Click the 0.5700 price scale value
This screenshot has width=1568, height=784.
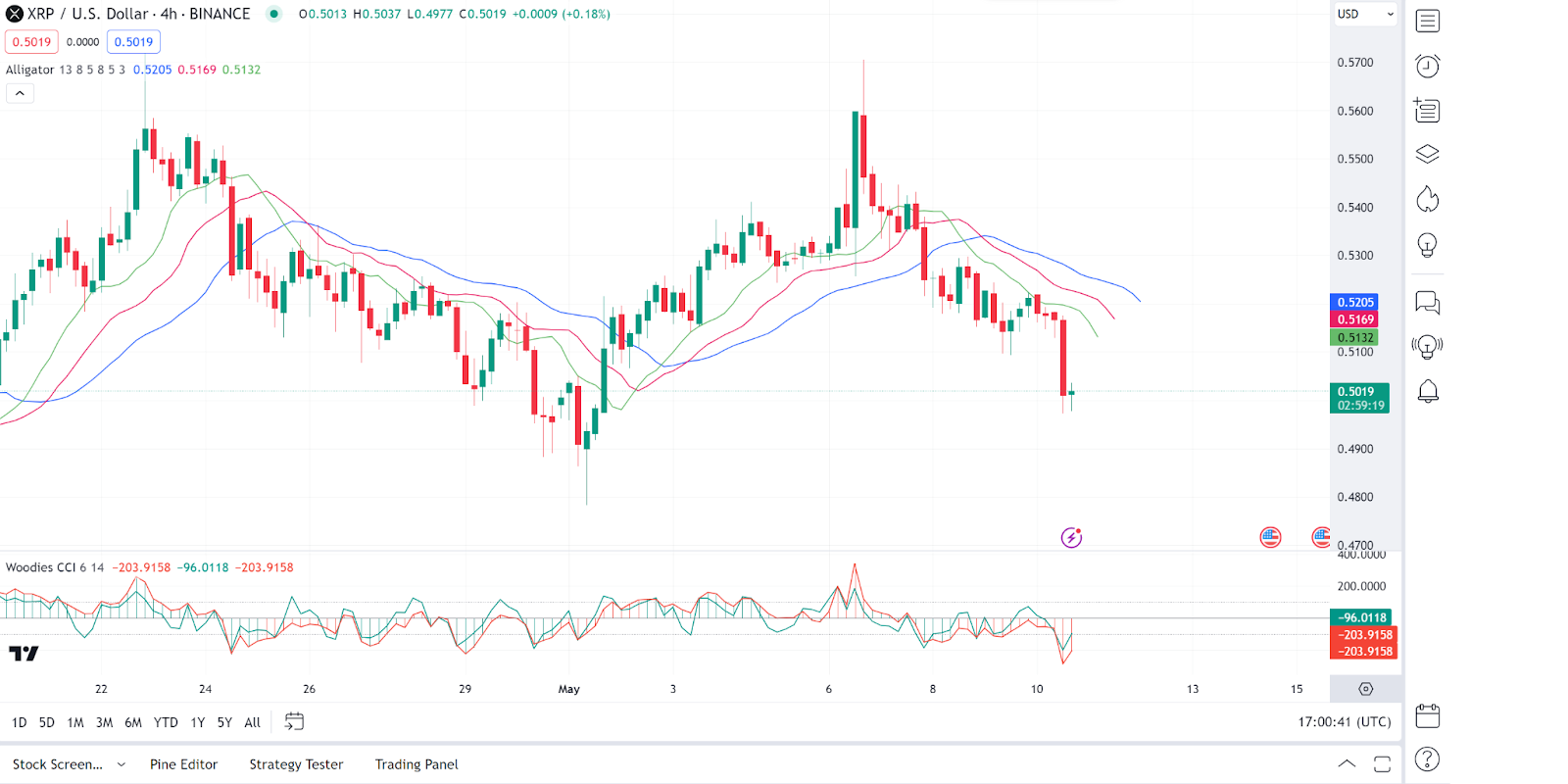[1355, 63]
